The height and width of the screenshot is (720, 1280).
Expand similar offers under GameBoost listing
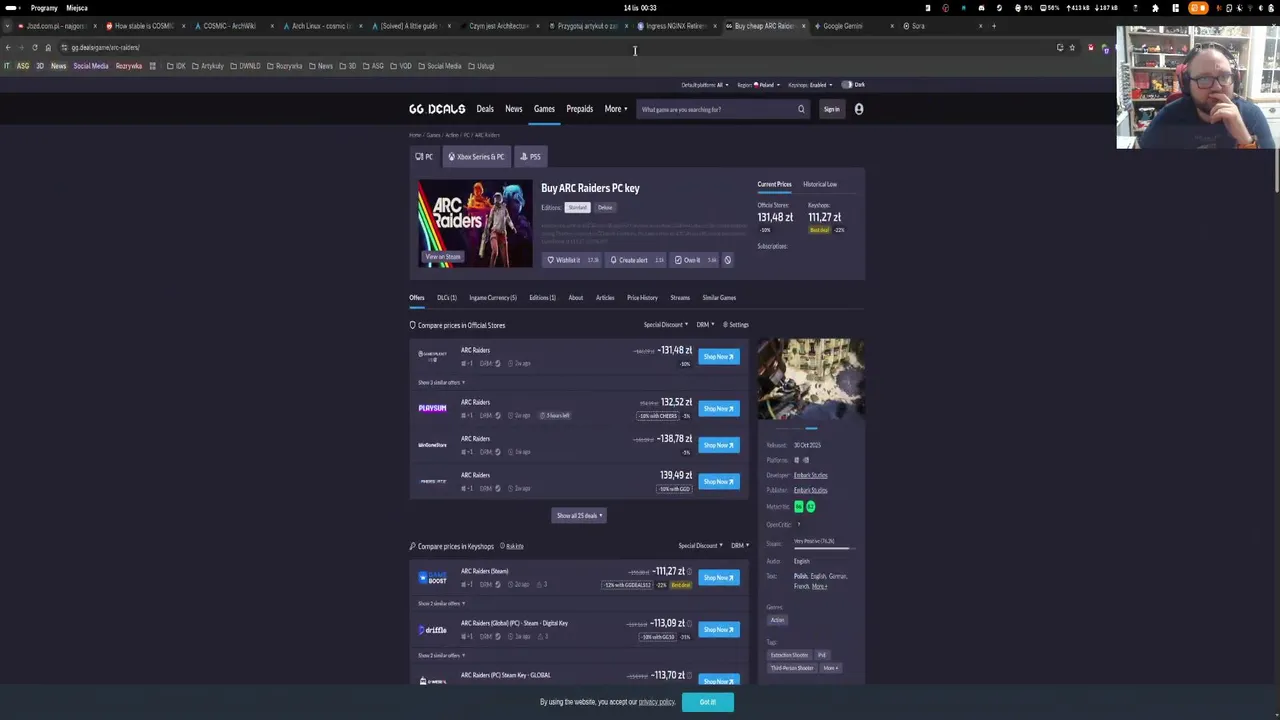[441, 604]
